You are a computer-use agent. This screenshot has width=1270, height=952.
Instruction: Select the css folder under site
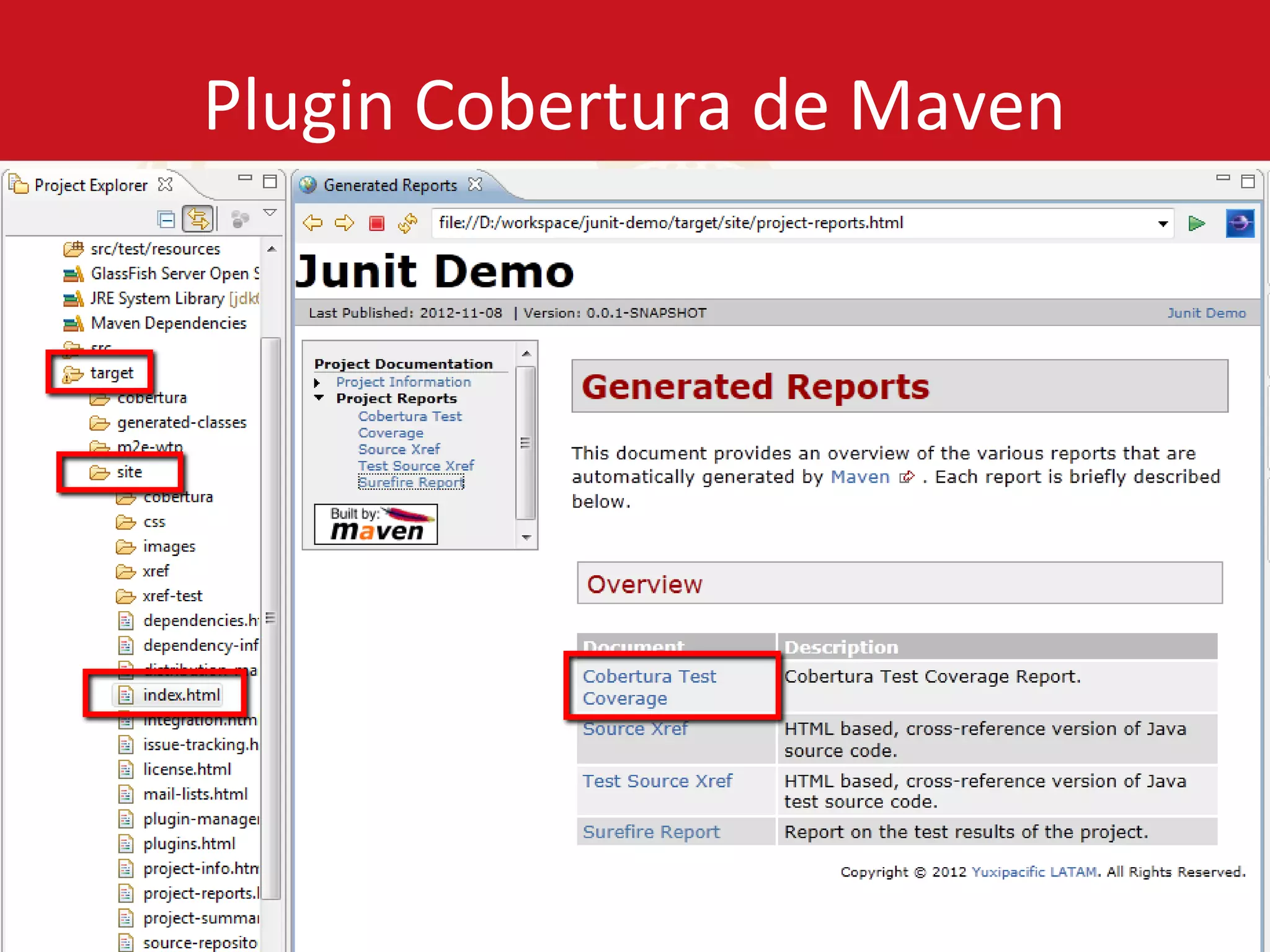pos(141,522)
